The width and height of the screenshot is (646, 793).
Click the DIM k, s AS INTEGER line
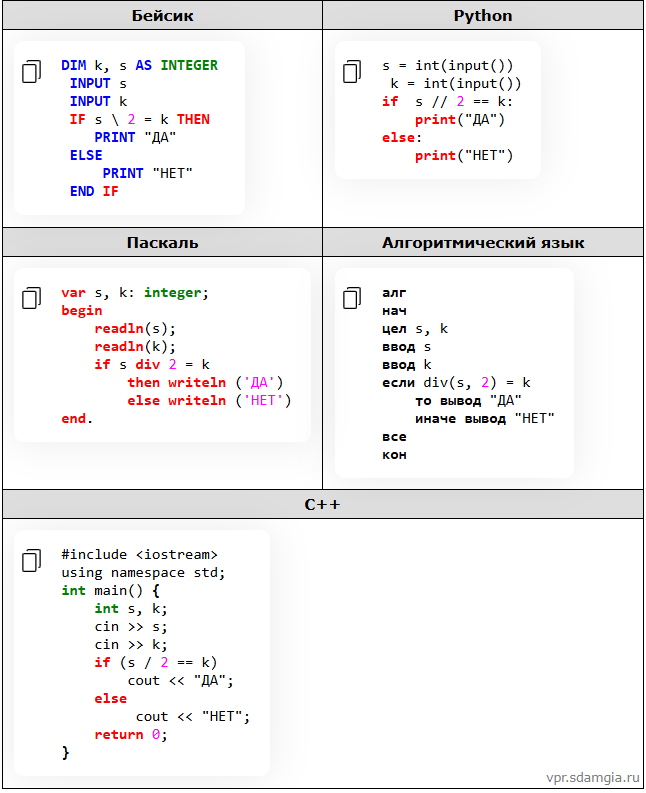139,65
